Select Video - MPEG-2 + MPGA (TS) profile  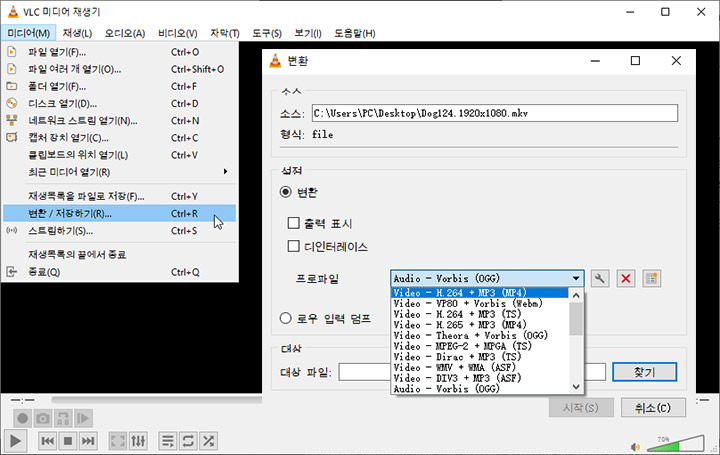[x=480, y=346]
